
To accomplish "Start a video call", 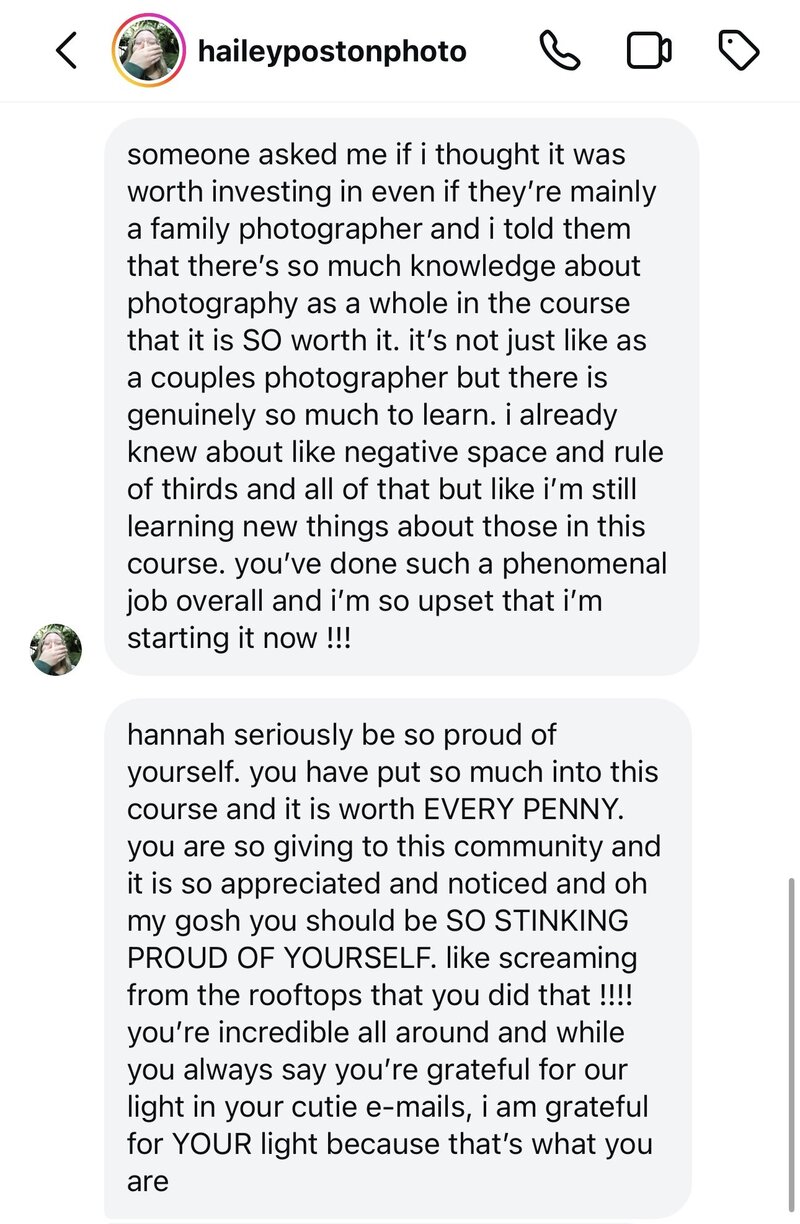I will (x=649, y=51).
